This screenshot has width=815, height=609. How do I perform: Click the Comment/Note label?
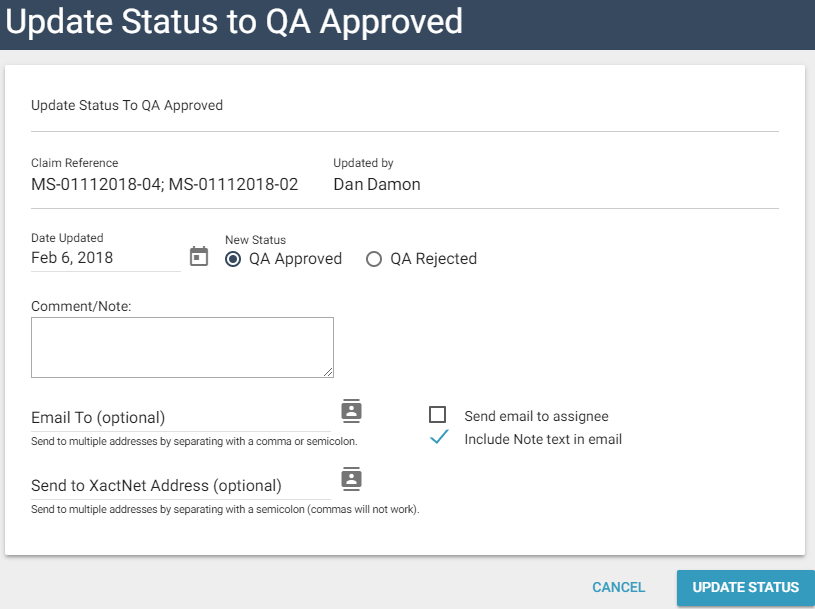(81, 306)
